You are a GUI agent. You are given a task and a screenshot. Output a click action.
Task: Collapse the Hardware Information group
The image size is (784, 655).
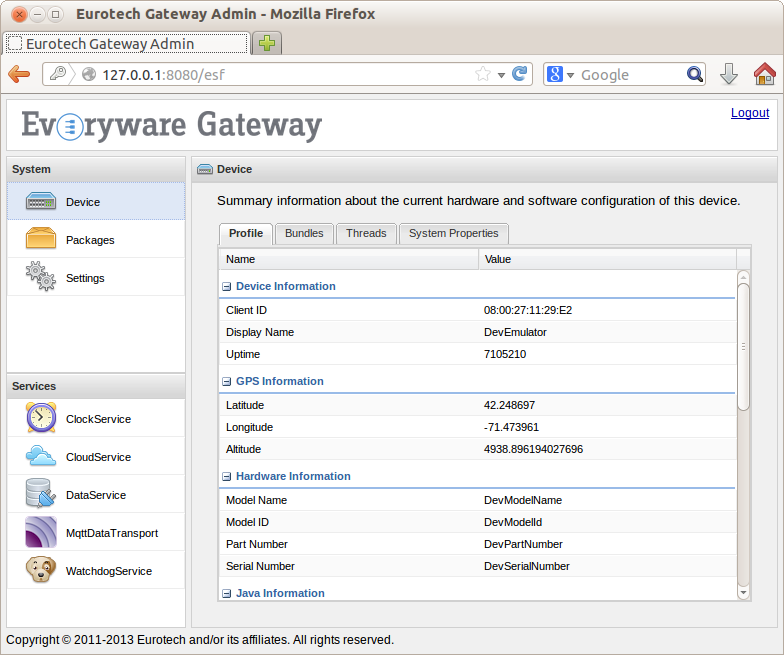point(226,476)
